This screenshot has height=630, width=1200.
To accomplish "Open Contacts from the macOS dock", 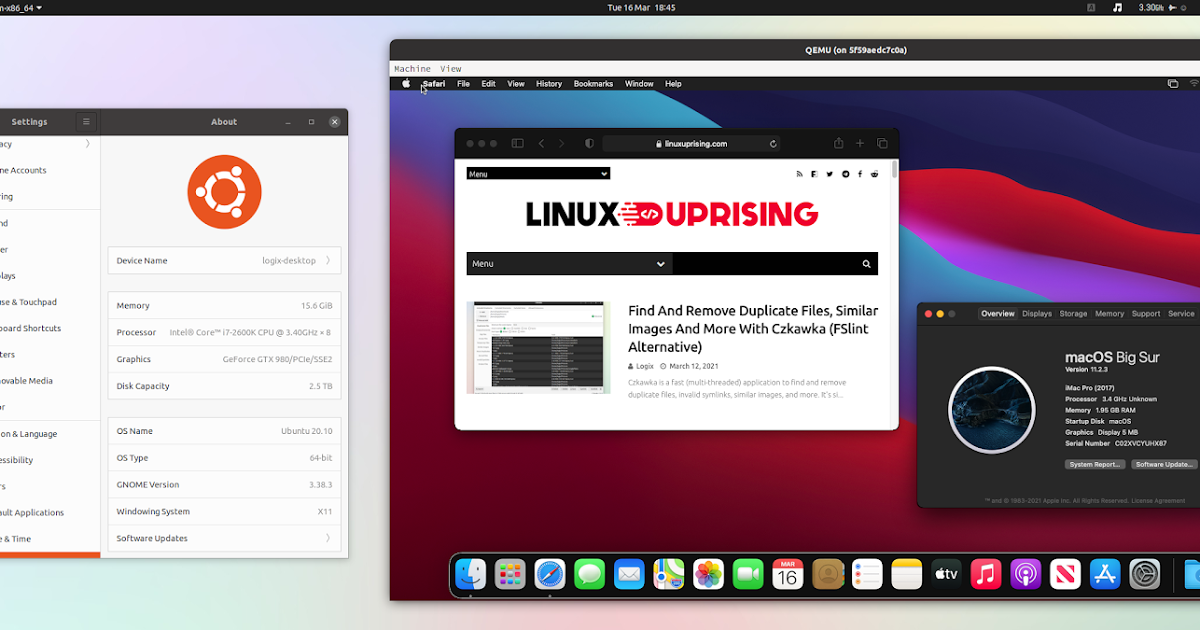I will pyautogui.click(x=827, y=574).
